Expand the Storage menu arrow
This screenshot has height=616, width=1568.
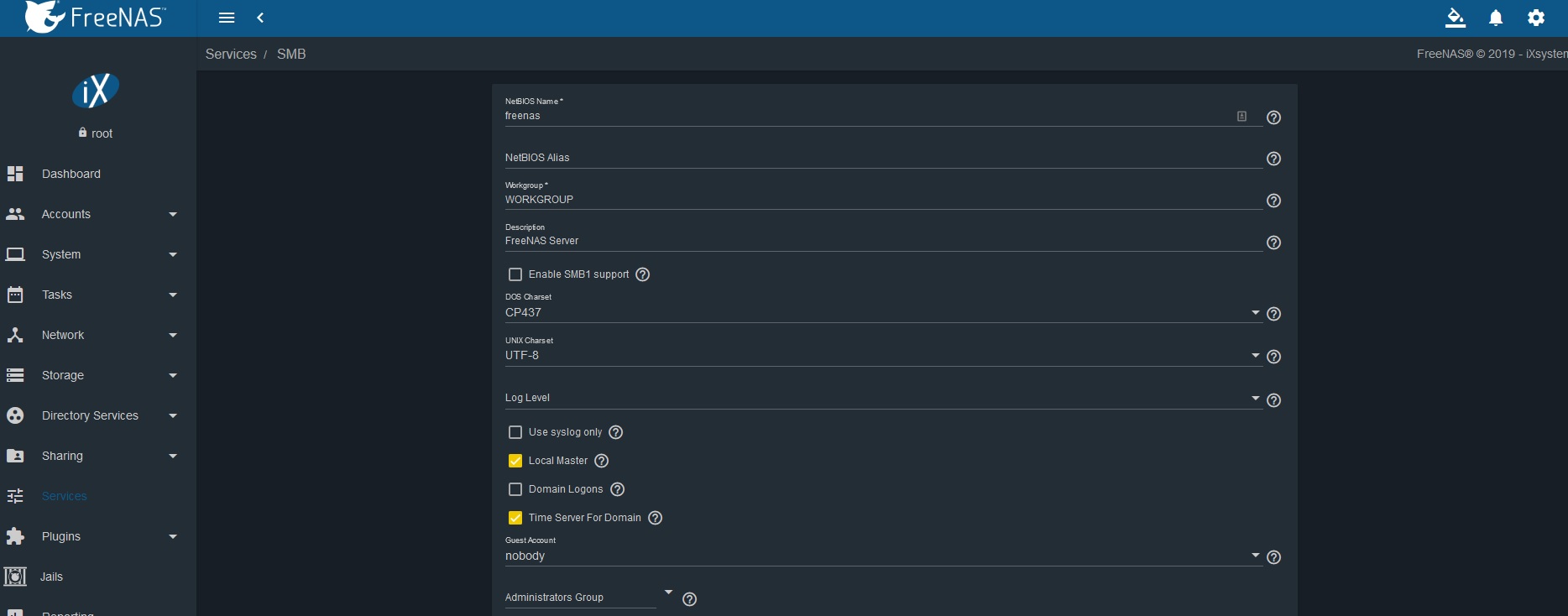(173, 375)
